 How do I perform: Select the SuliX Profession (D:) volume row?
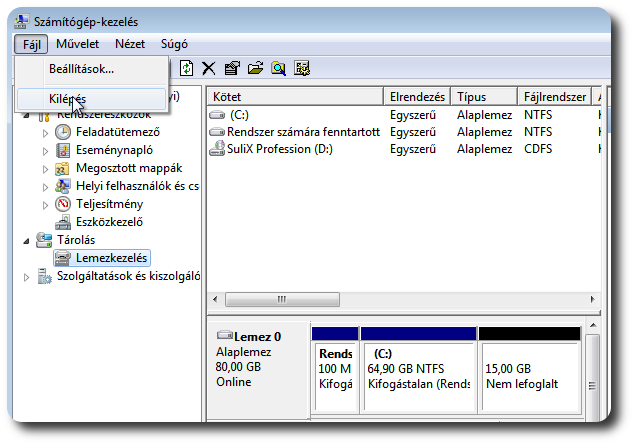point(404,149)
